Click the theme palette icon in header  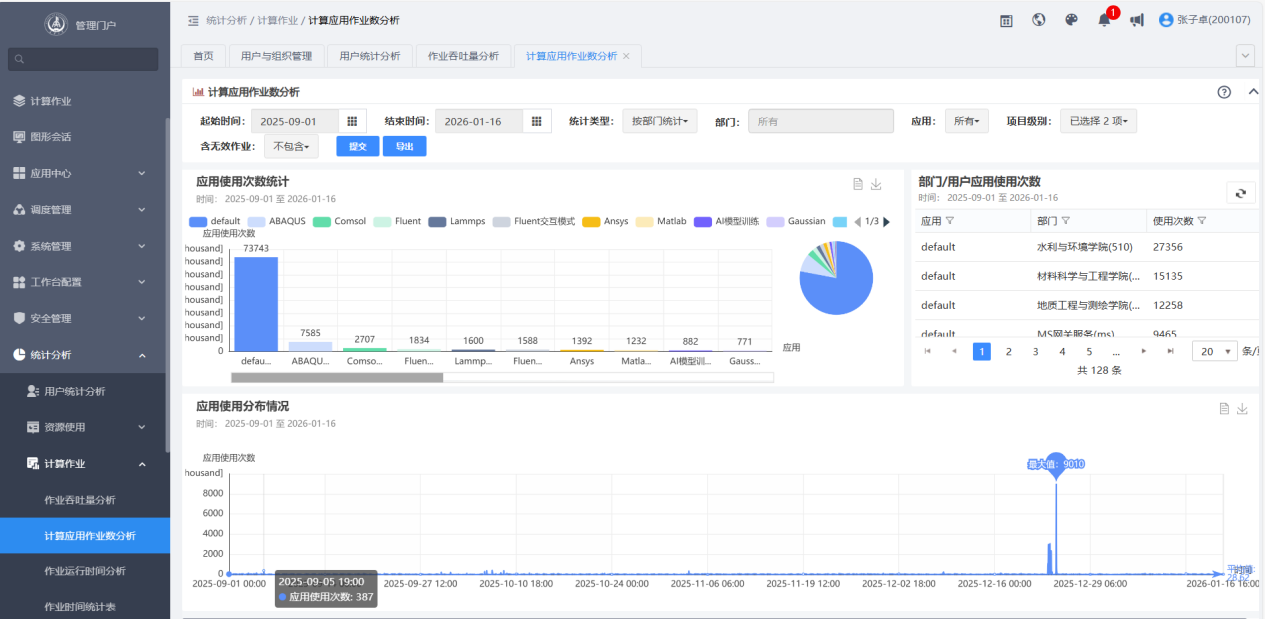pyautogui.click(x=1071, y=20)
